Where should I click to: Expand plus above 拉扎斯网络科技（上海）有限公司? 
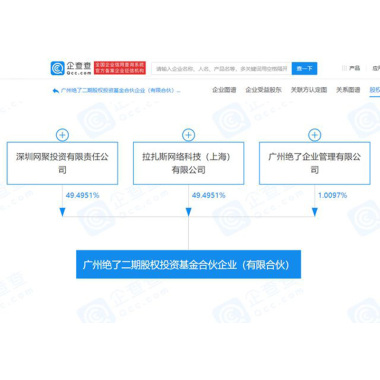(188, 135)
